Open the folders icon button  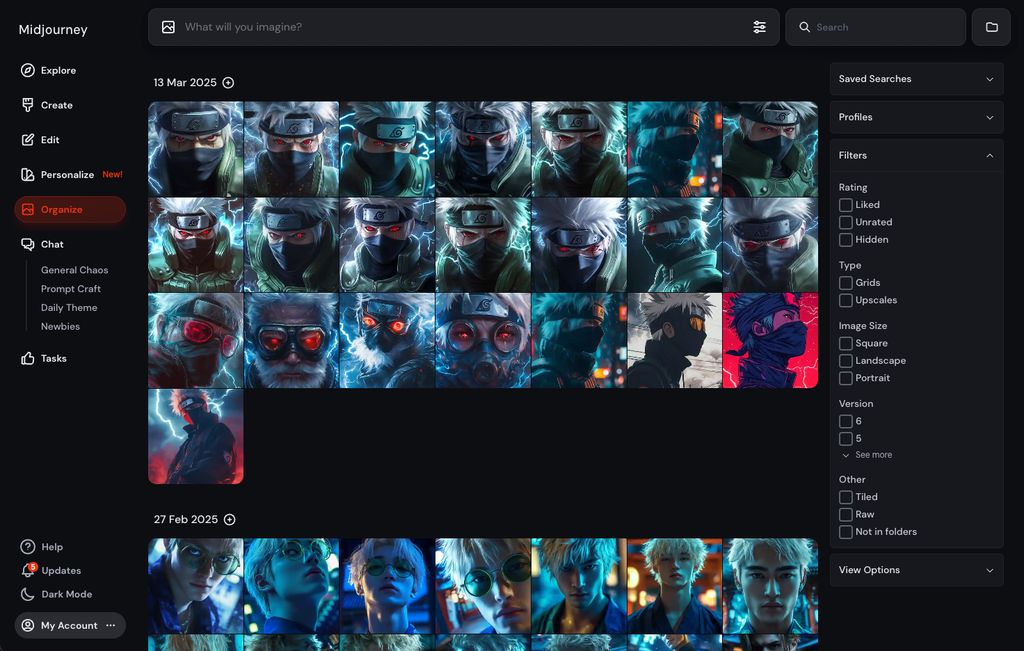click(991, 27)
